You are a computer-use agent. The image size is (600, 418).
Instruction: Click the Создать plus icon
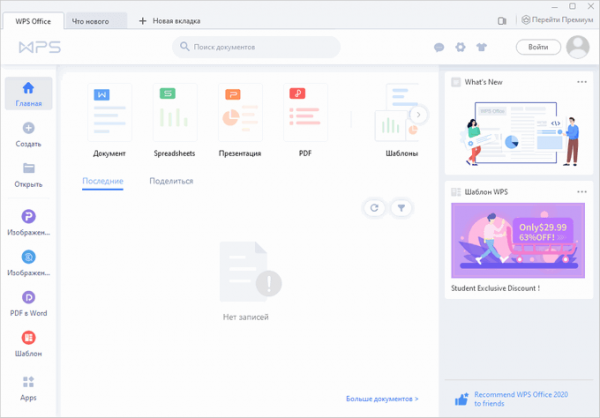click(28, 128)
